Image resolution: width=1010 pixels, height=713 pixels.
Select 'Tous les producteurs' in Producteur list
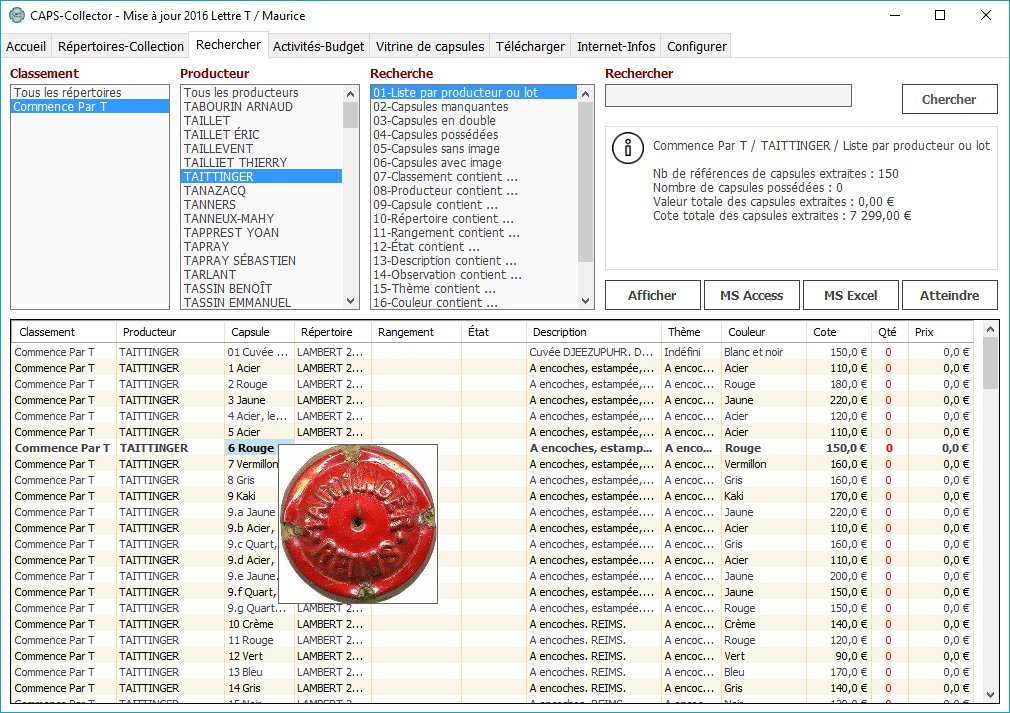[x=262, y=93]
